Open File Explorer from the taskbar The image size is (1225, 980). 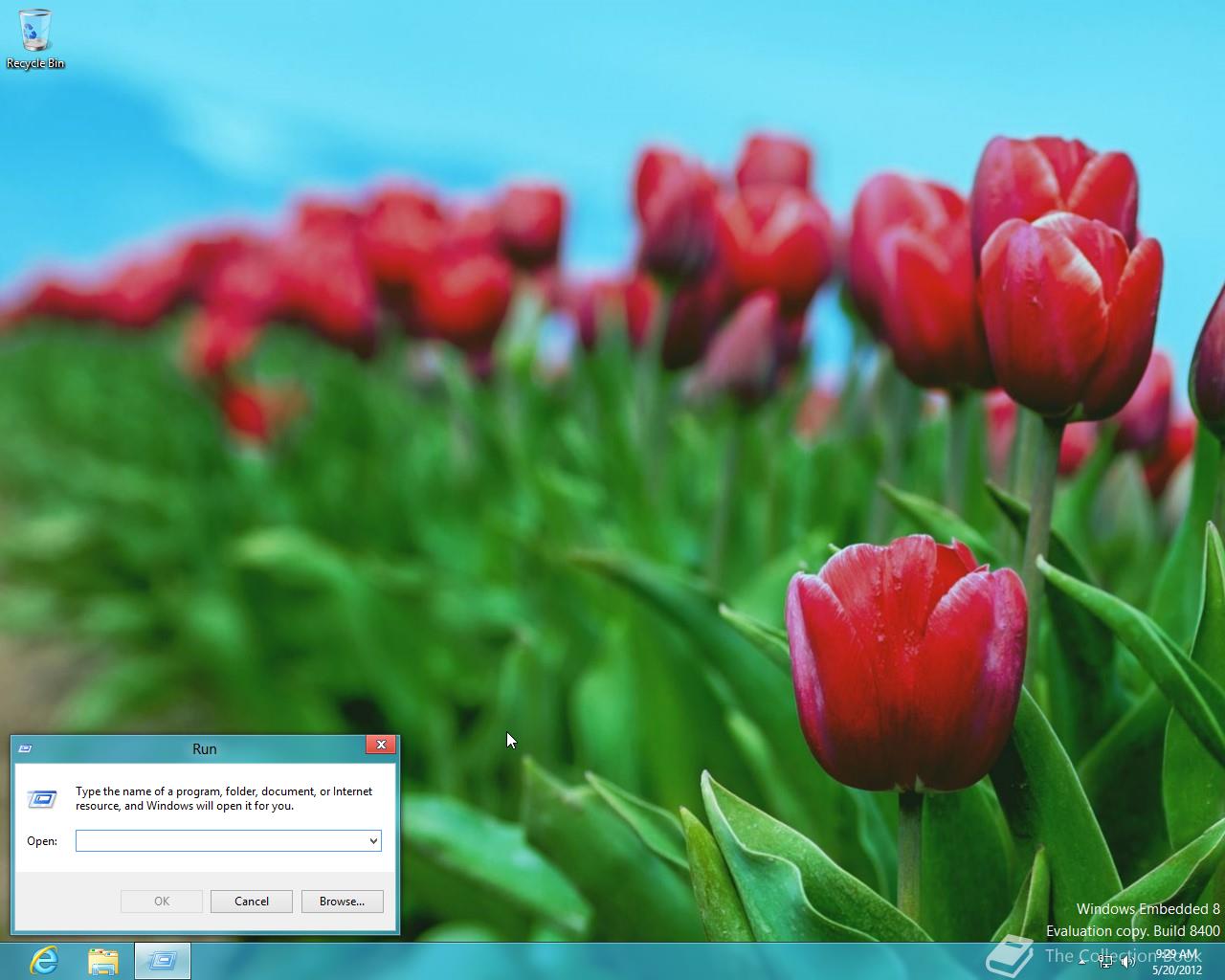coord(102,960)
